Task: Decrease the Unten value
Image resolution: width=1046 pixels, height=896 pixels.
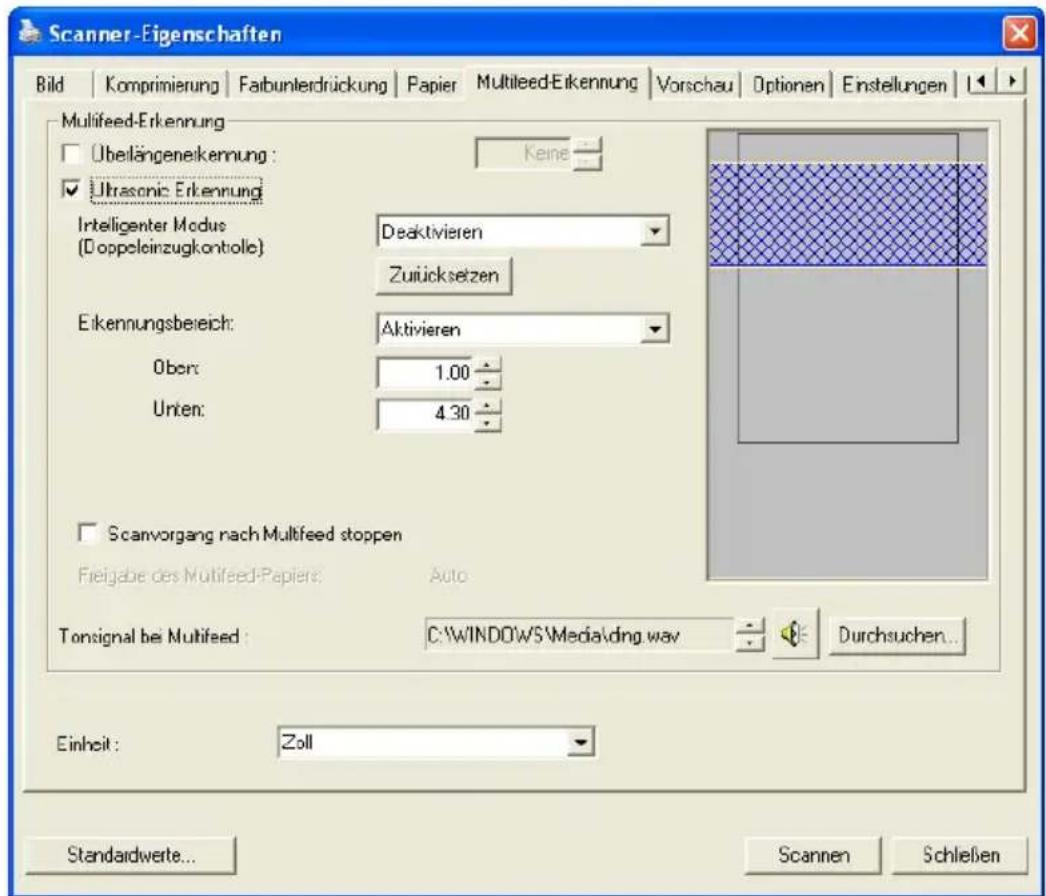Action: pyautogui.click(x=488, y=422)
